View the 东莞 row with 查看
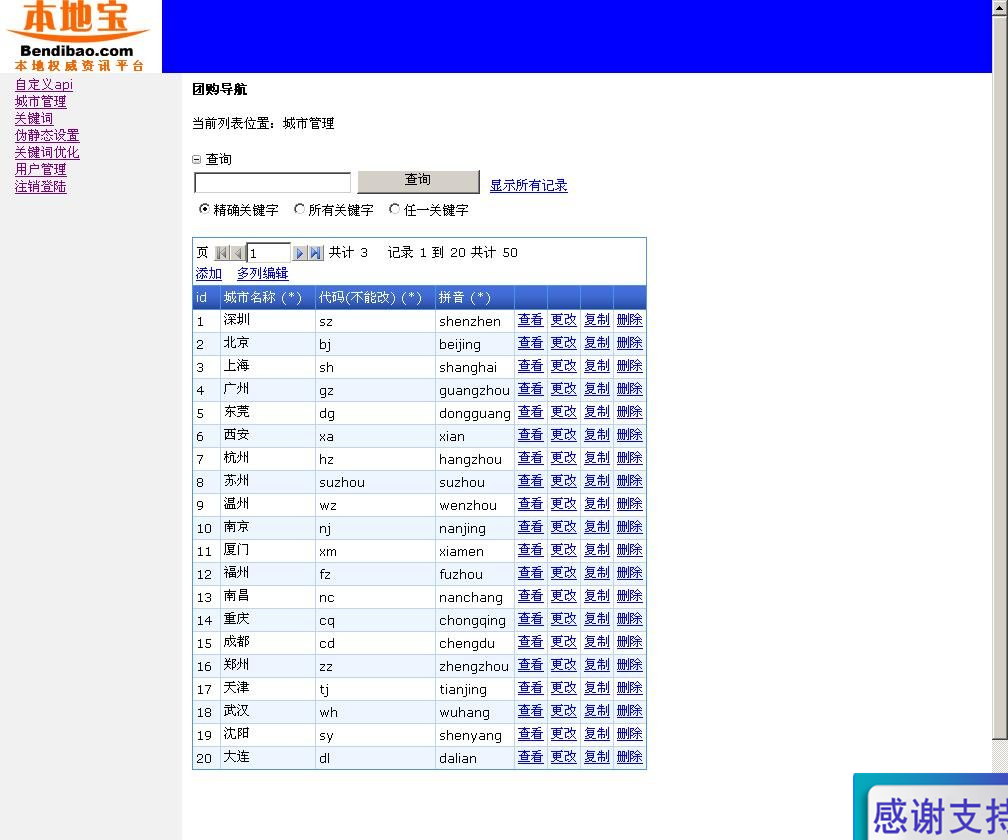The image size is (1008, 840). (530, 412)
